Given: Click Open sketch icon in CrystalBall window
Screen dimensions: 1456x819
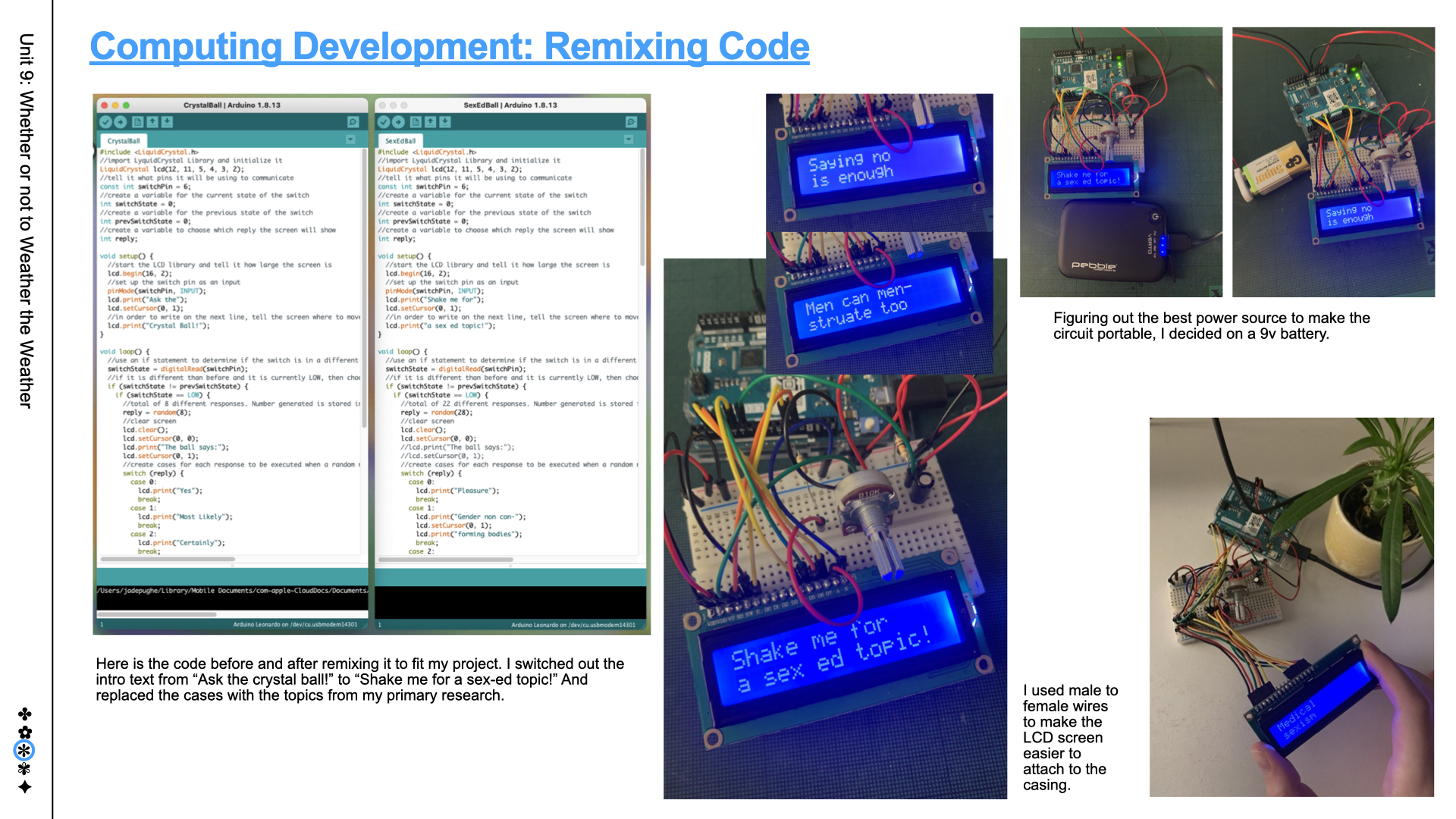Looking at the screenshot, I should tap(152, 122).
